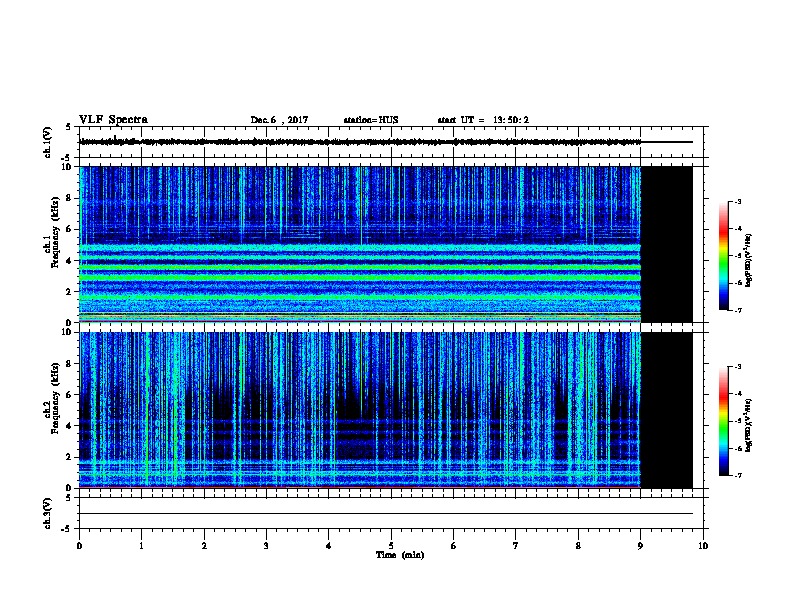Click the ch.2 "Frequency (kHz)" axis label
This screenshot has width=792, height=612.
(55, 398)
